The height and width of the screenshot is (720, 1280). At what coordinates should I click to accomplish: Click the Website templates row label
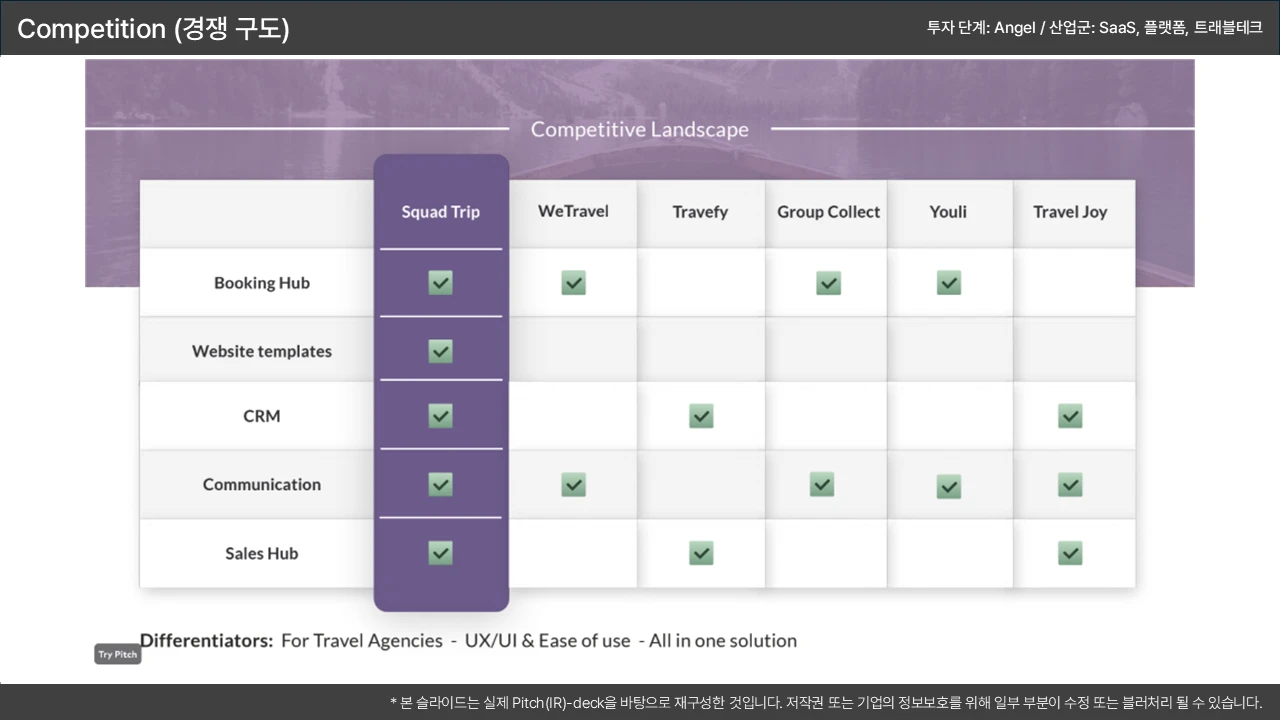tap(262, 351)
